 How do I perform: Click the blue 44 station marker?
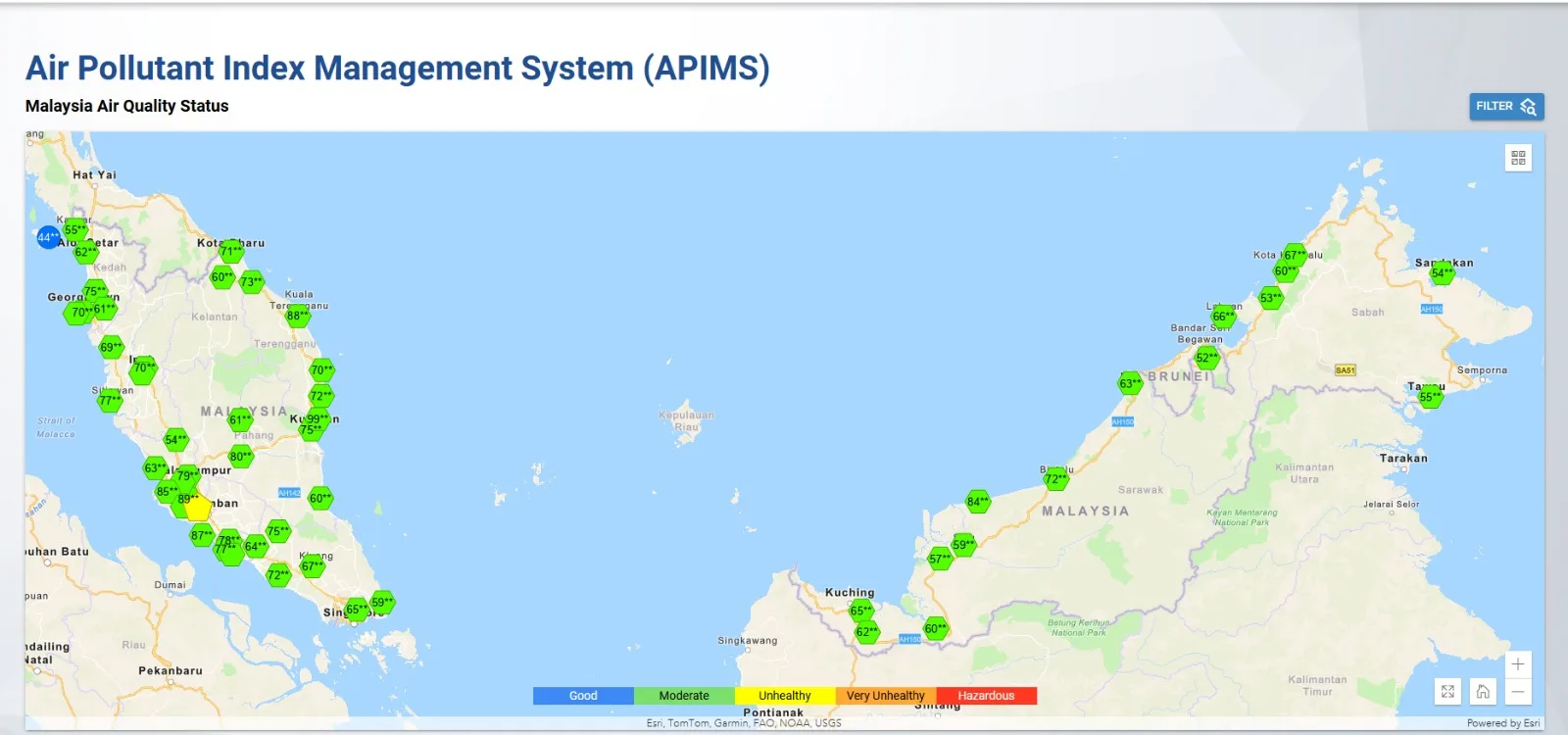point(48,237)
